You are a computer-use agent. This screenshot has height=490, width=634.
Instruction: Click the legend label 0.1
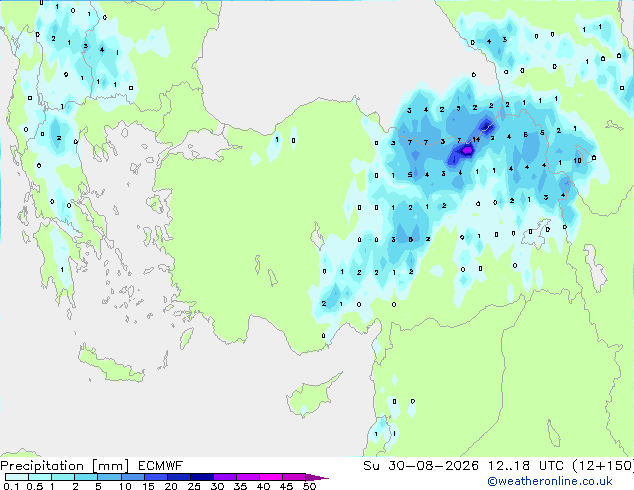click(x=11, y=486)
